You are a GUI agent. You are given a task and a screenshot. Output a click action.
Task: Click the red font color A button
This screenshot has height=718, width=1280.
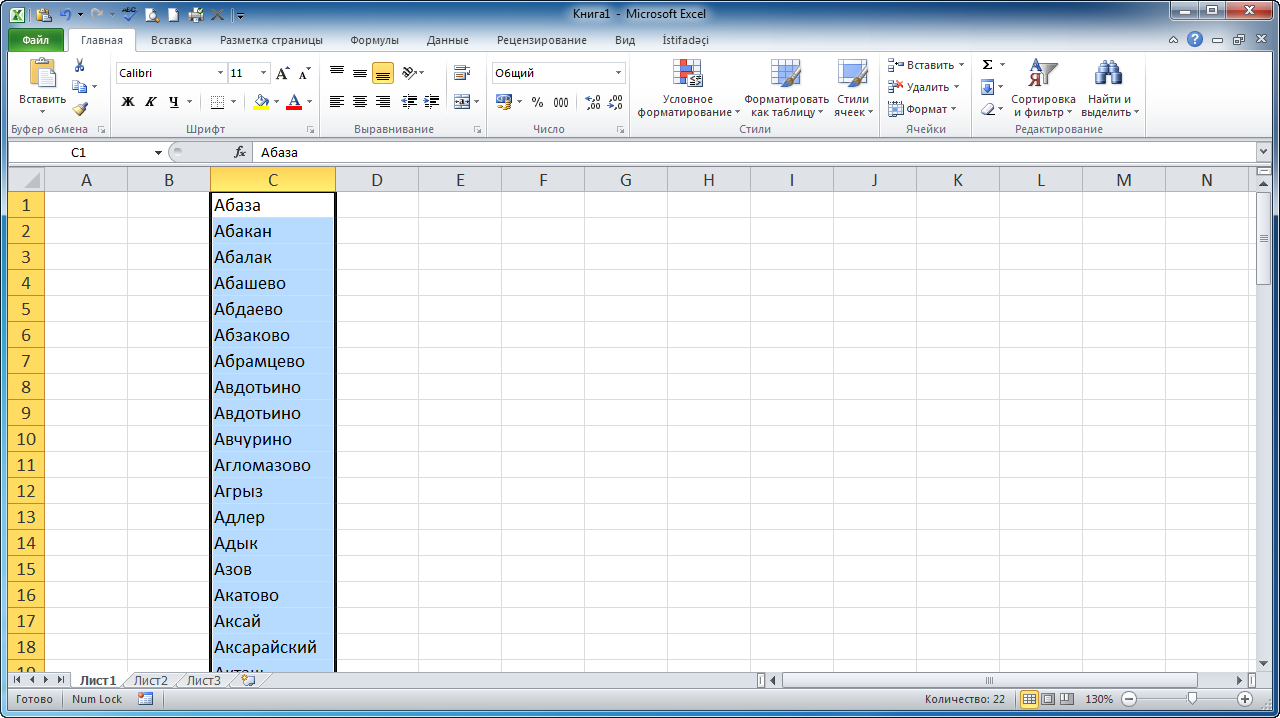(294, 102)
